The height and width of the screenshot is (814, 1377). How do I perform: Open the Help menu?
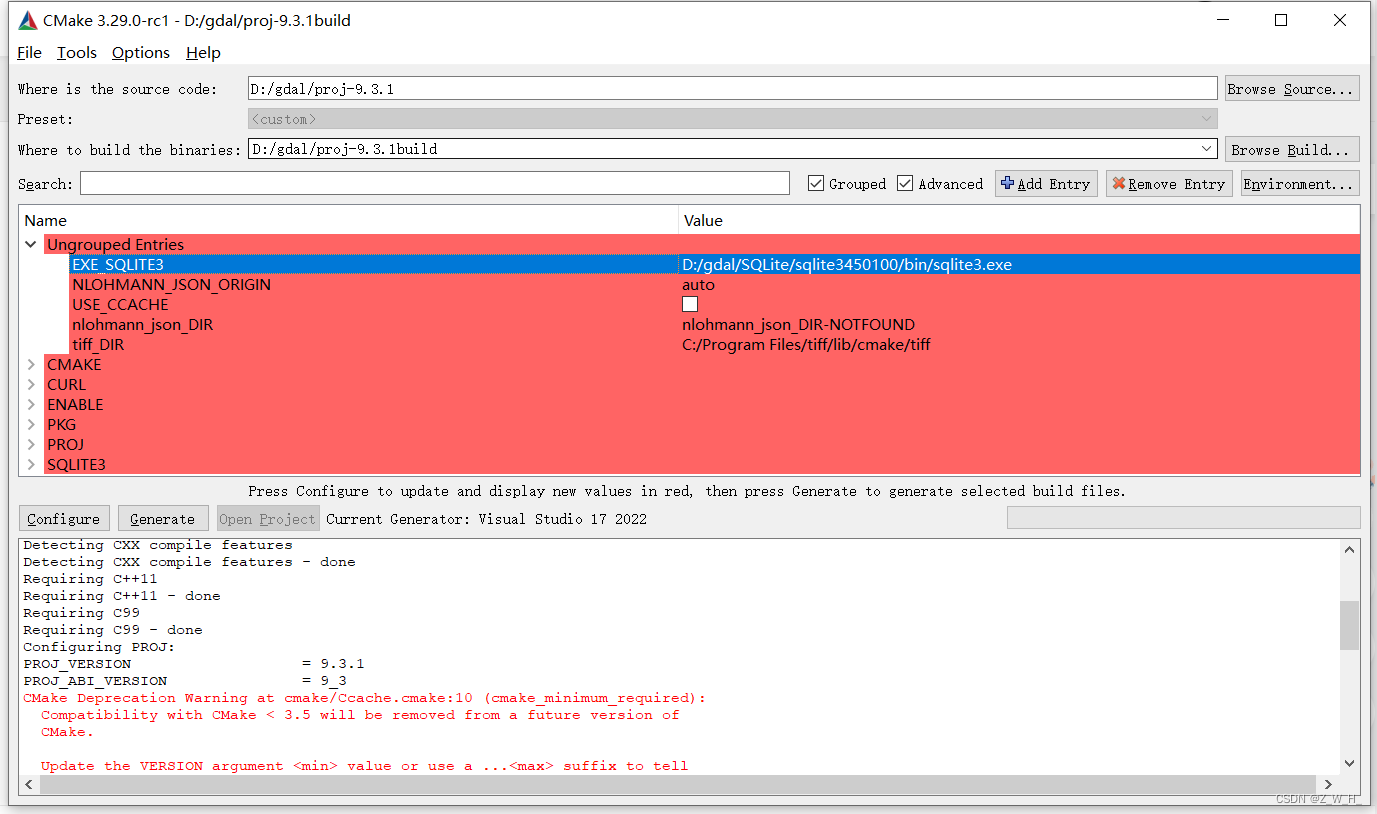203,53
